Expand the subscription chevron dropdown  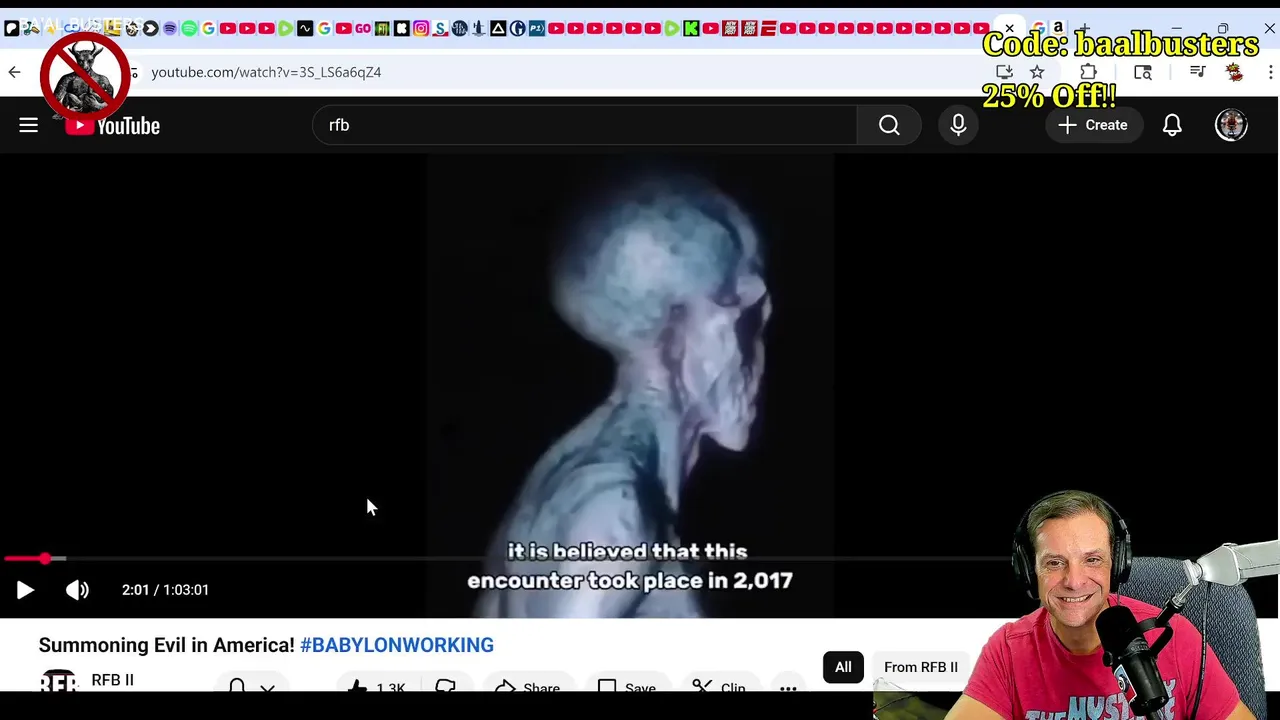coord(267,688)
